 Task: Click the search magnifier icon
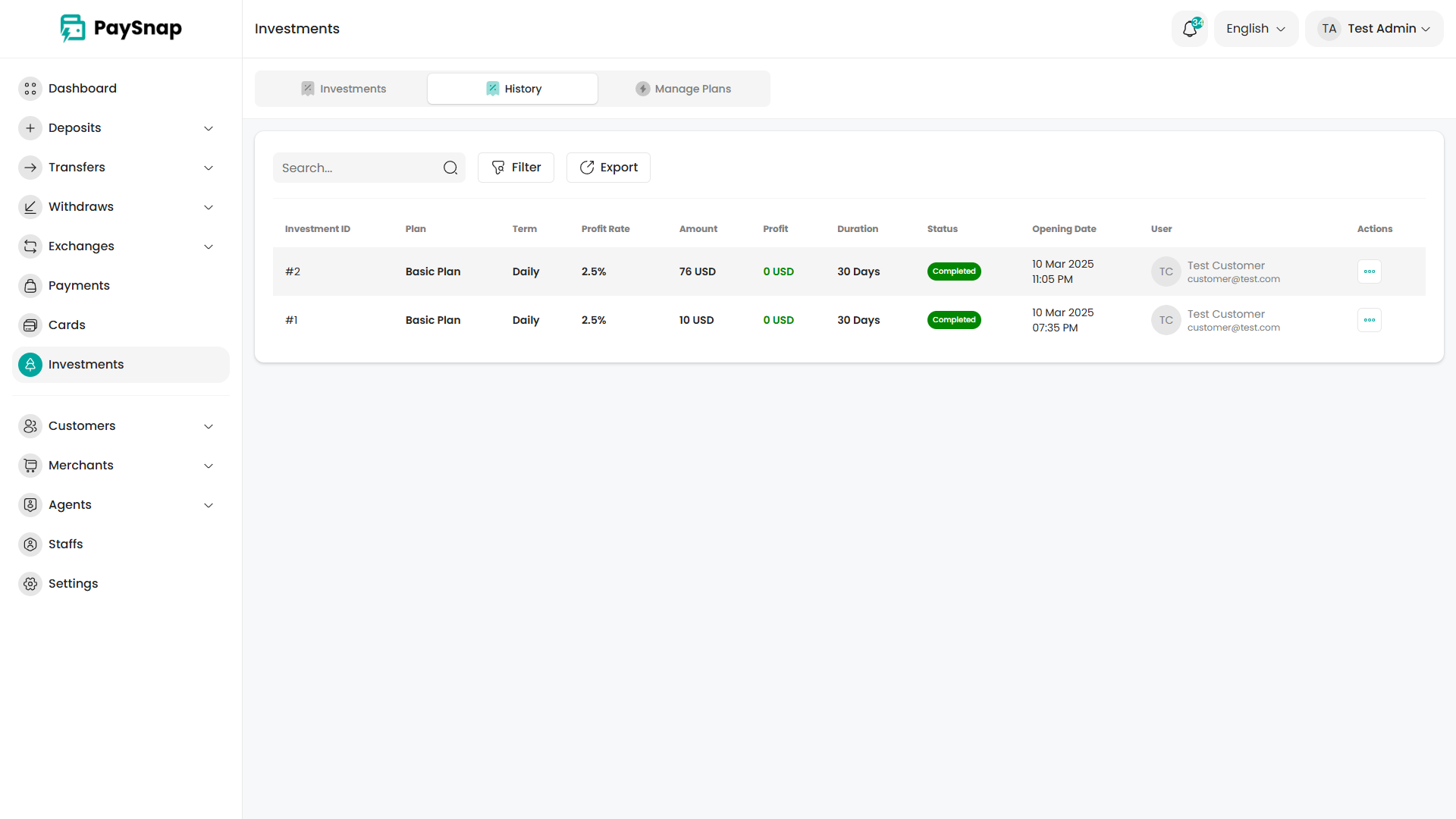click(x=450, y=168)
